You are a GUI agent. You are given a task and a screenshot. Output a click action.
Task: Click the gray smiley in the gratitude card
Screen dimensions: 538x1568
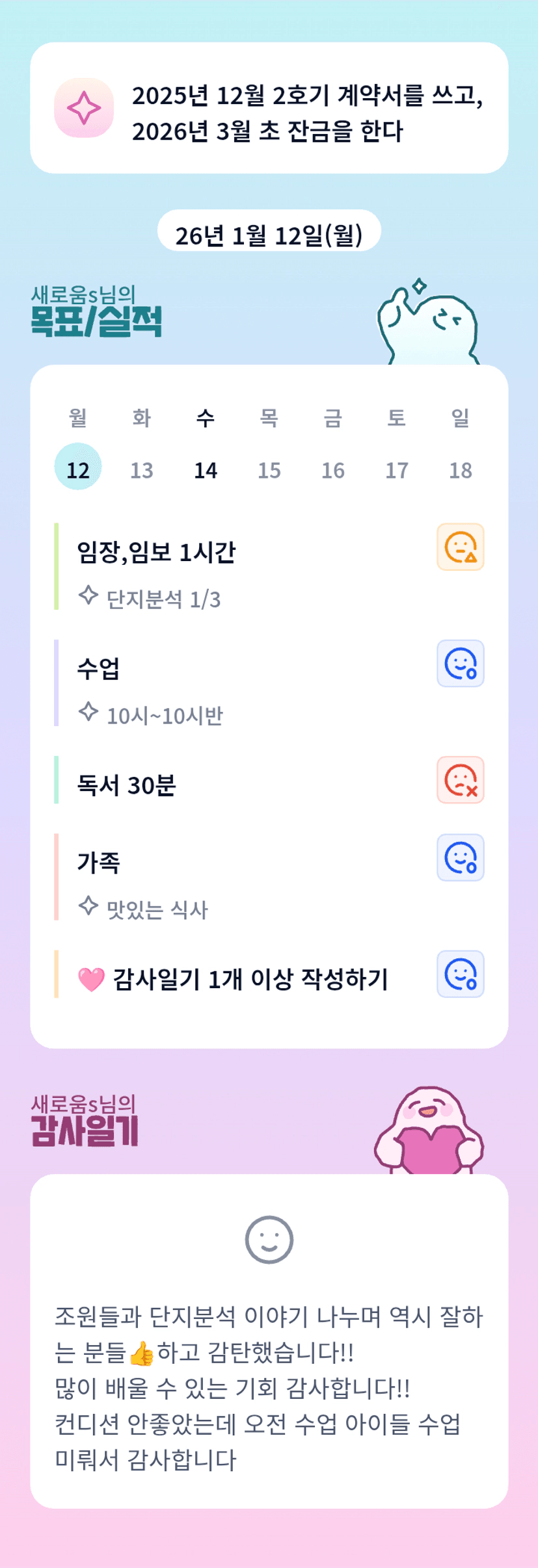(x=269, y=1239)
